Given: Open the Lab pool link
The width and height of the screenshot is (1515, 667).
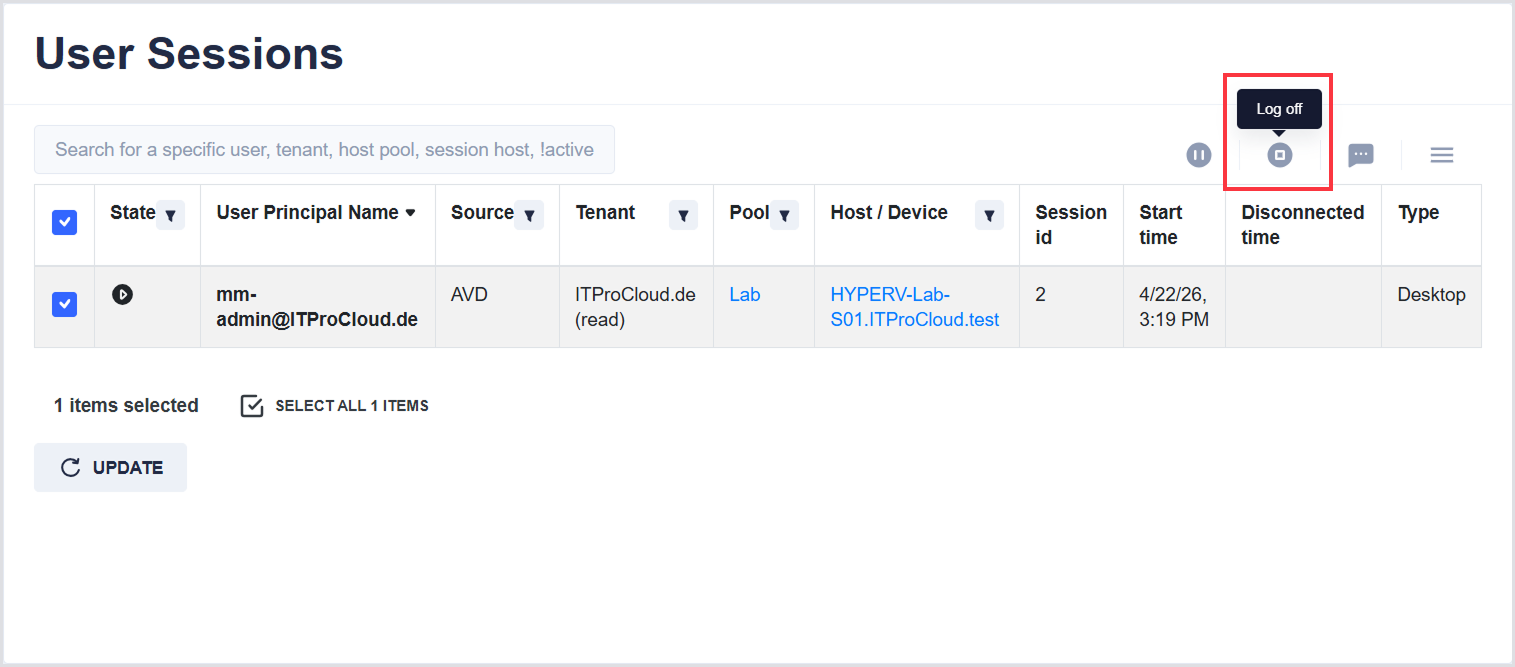Looking at the screenshot, I should (x=745, y=294).
